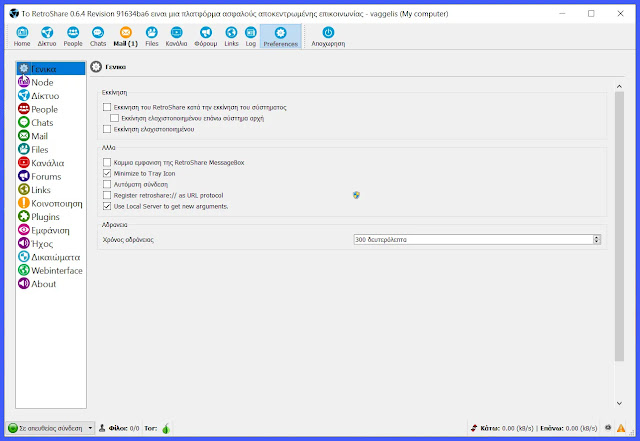Click the friends count status icon
640x441 pixels.
tap(102, 428)
